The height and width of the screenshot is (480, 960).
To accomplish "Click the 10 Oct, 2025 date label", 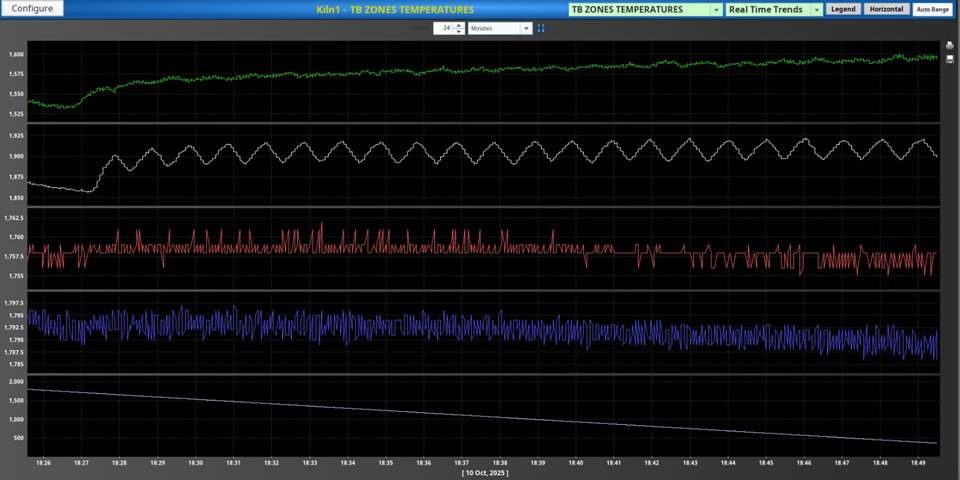I will click(484, 473).
